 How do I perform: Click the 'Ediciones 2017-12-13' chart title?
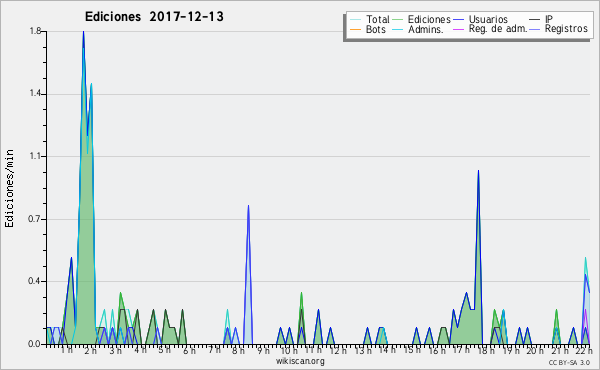tap(154, 17)
